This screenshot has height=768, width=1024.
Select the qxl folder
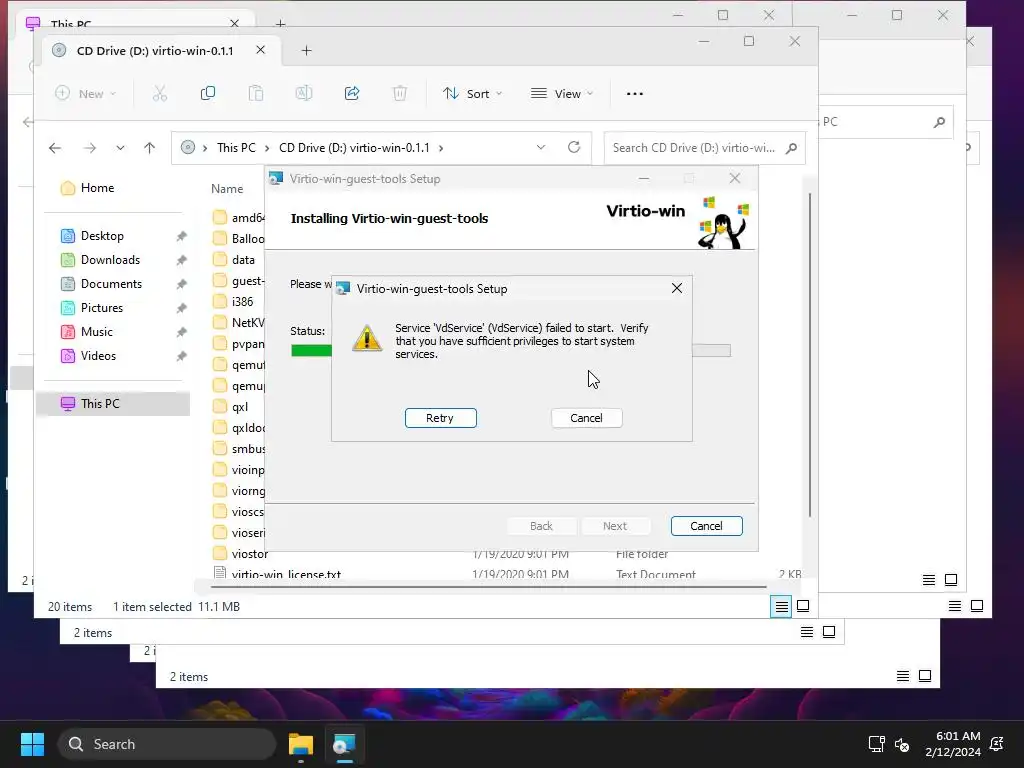coord(240,407)
